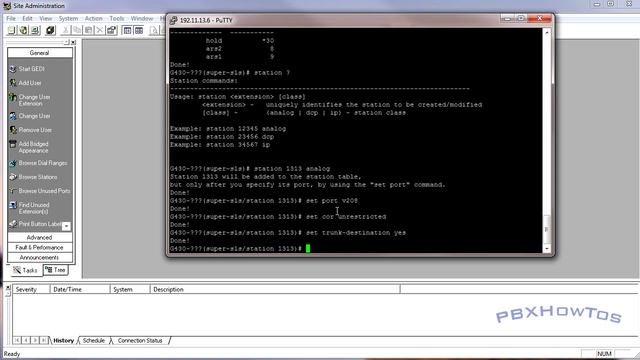Open the View menu
Image resolution: width=640 pixels, height=360 pixels.
coord(46,18)
